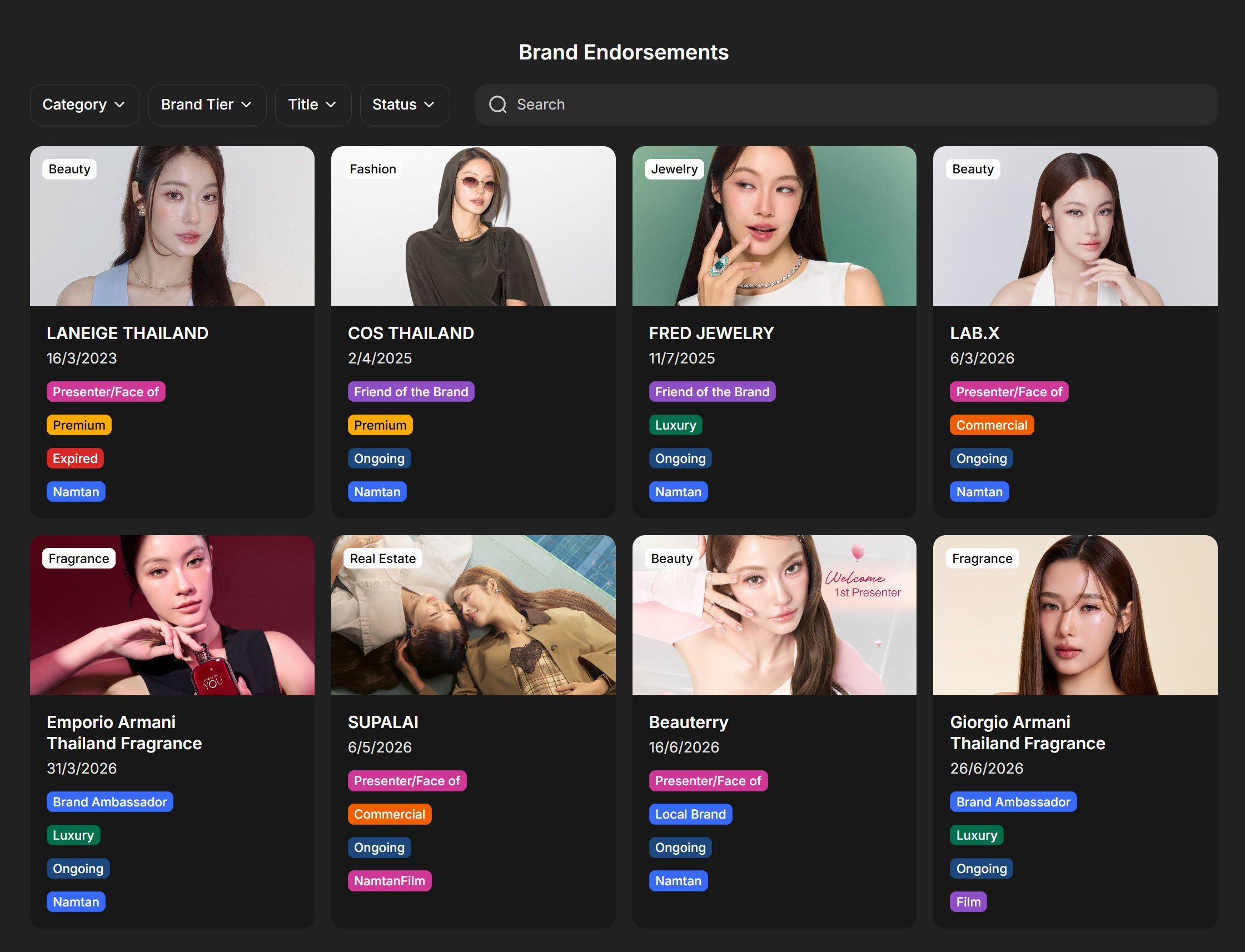This screenshot has width=1245, height=952.
Task: Select the Premium tag on LANEIGE card
Action: coord(79,425)
